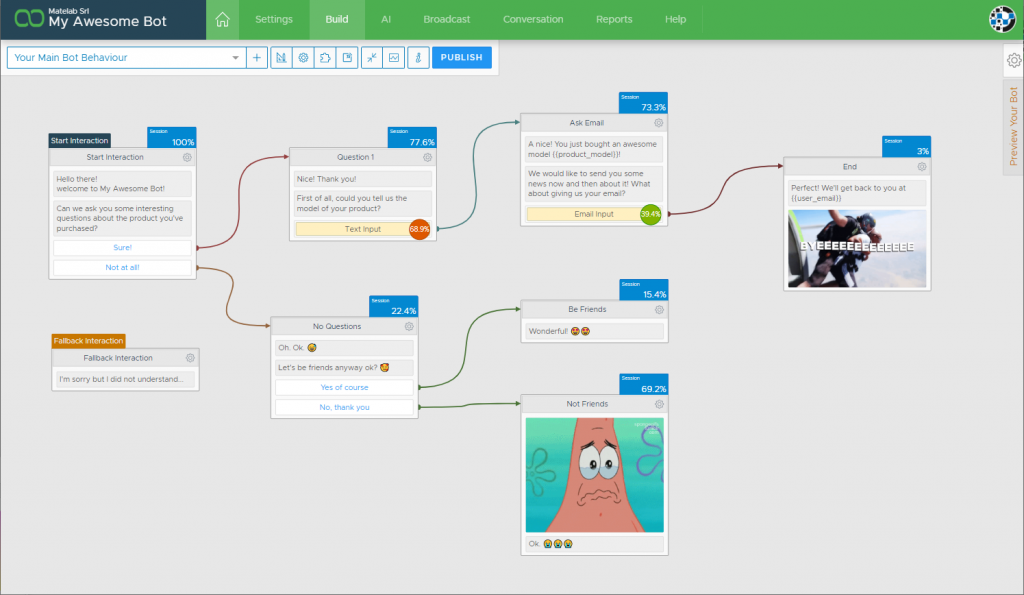
Task: Switch to the AI tab
Action: click(x=386, y=18)
